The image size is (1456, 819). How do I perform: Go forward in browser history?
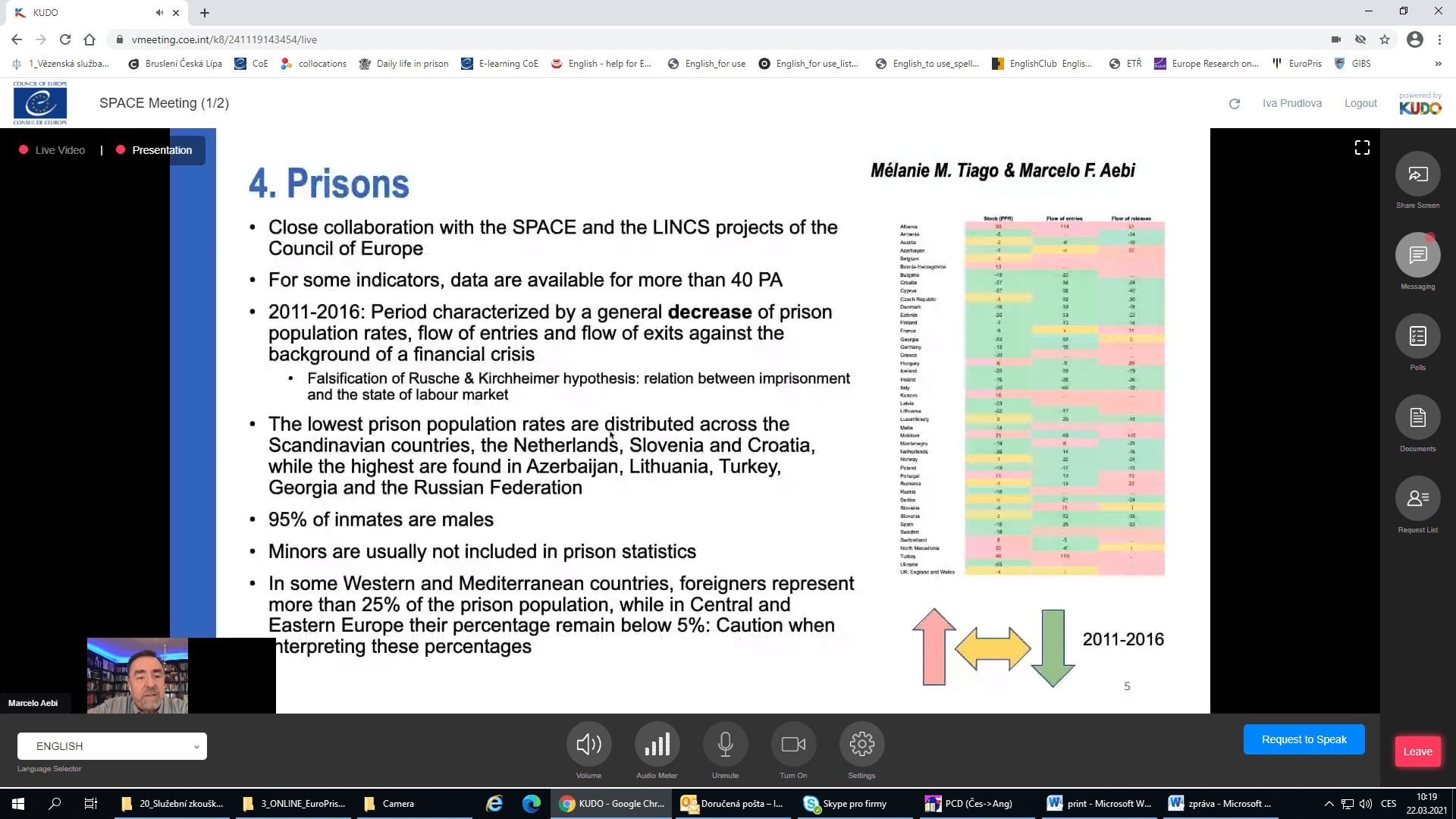tap(41, 39)
